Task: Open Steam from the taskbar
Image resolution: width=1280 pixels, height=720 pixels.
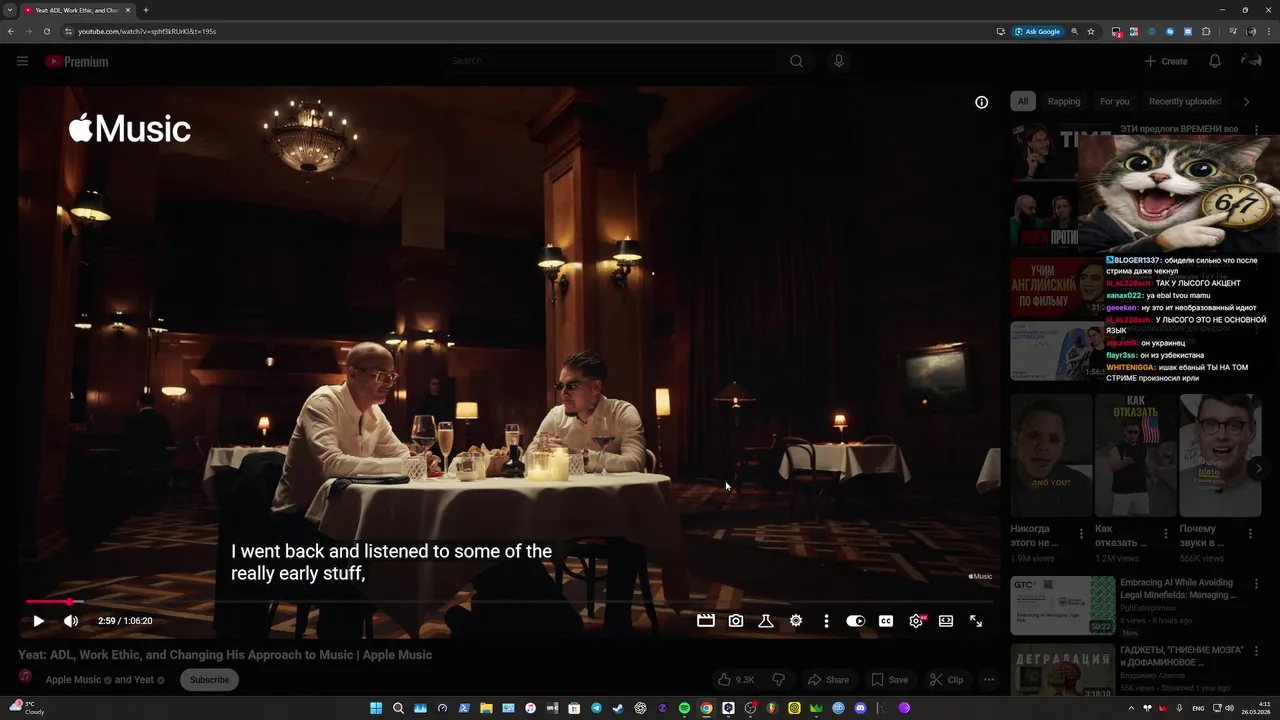Action: pos(618,708)
